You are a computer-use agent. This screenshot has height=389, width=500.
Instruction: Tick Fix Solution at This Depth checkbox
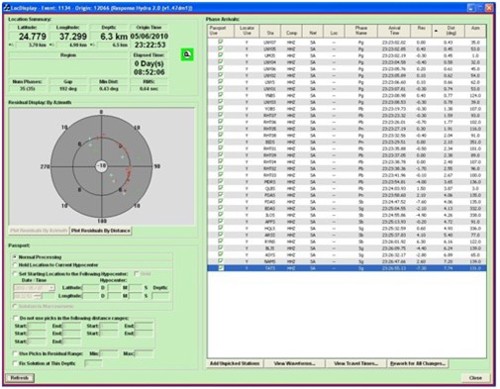(x=15, y=363)
